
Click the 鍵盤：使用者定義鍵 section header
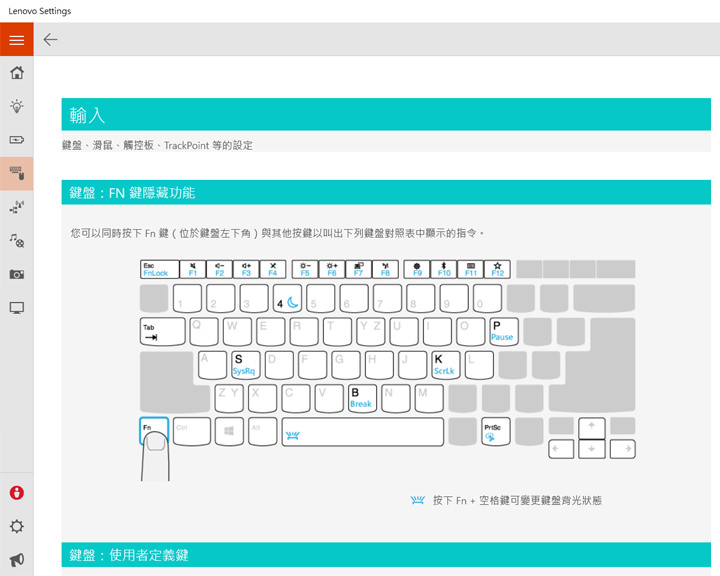coord(386,555)
